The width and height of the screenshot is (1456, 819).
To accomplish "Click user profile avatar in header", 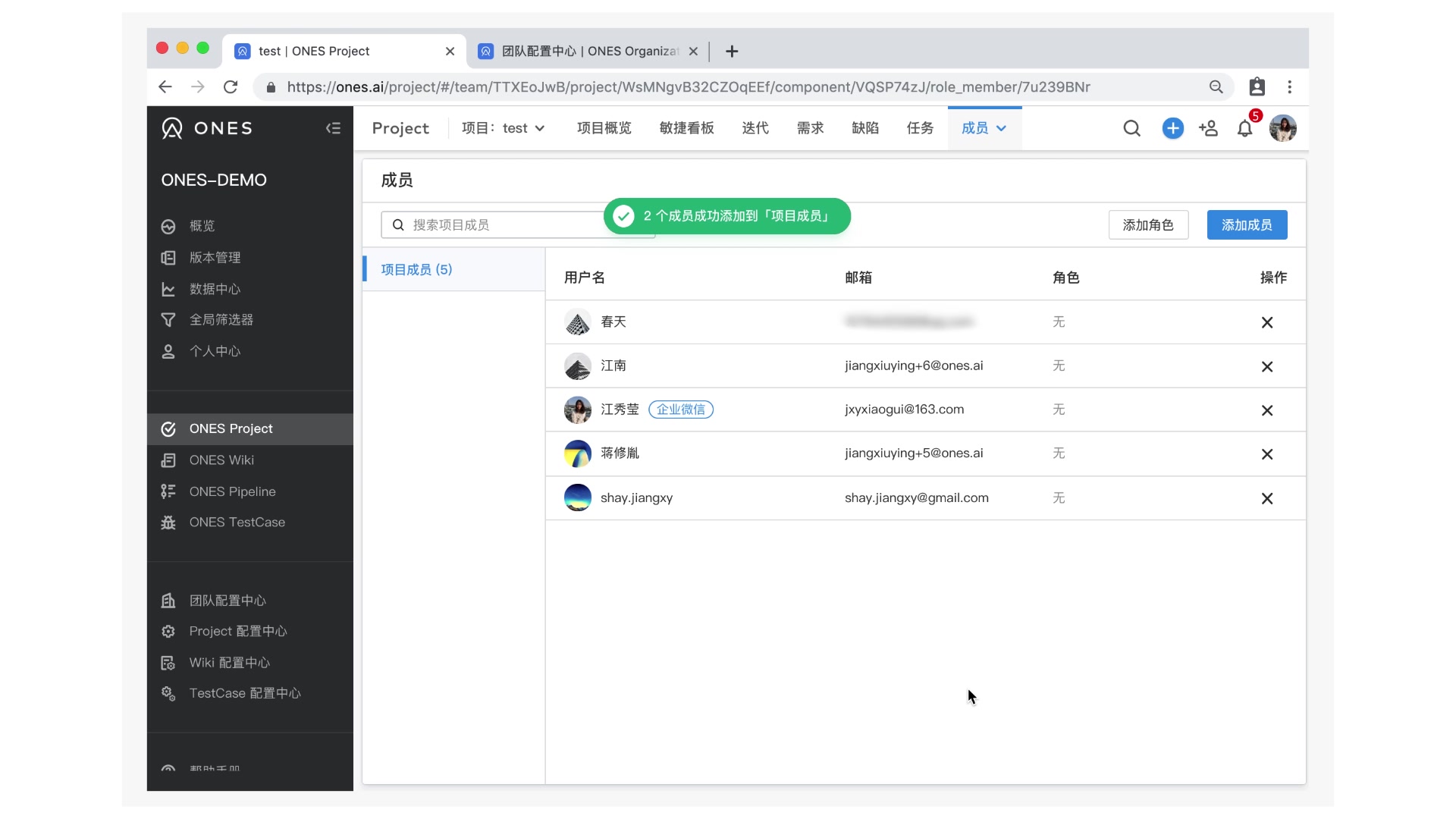I will (1282, 128).
